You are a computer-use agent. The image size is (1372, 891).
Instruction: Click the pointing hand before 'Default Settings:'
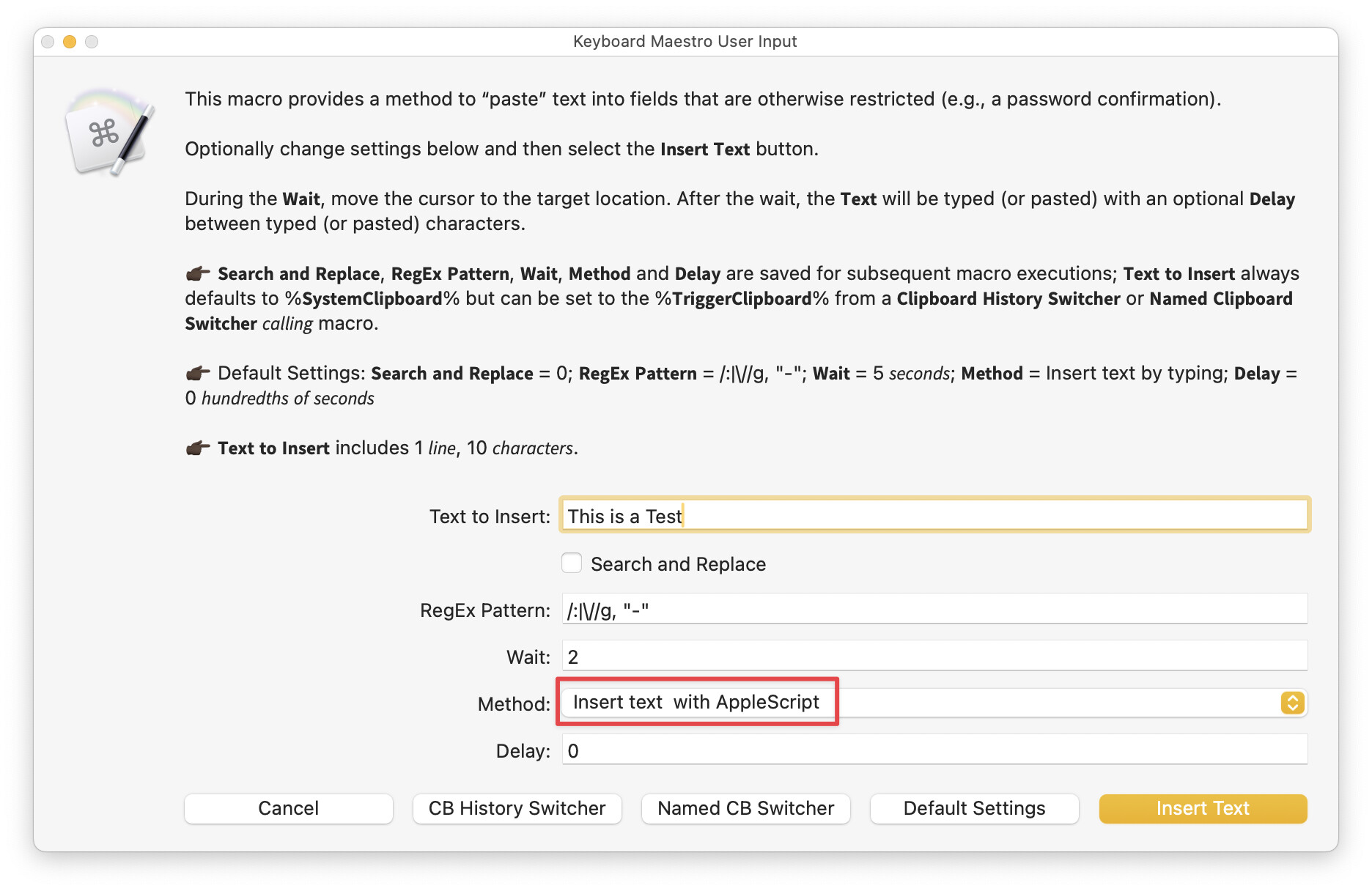pos(198,374)
